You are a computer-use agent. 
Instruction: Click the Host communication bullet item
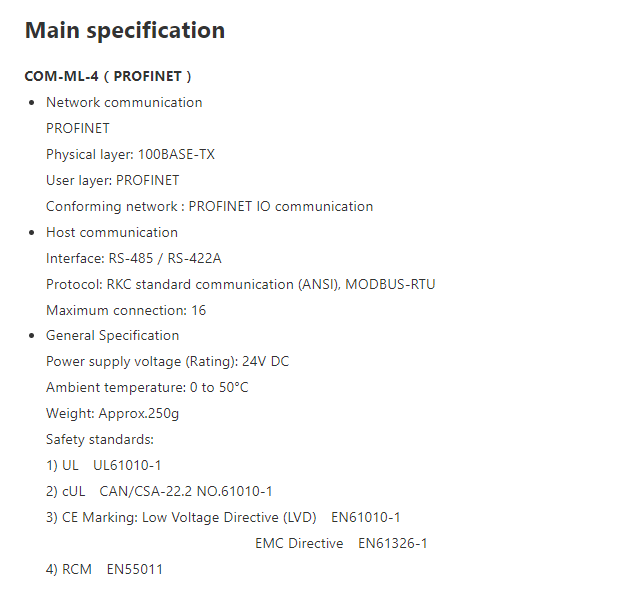tap(112, 233)
